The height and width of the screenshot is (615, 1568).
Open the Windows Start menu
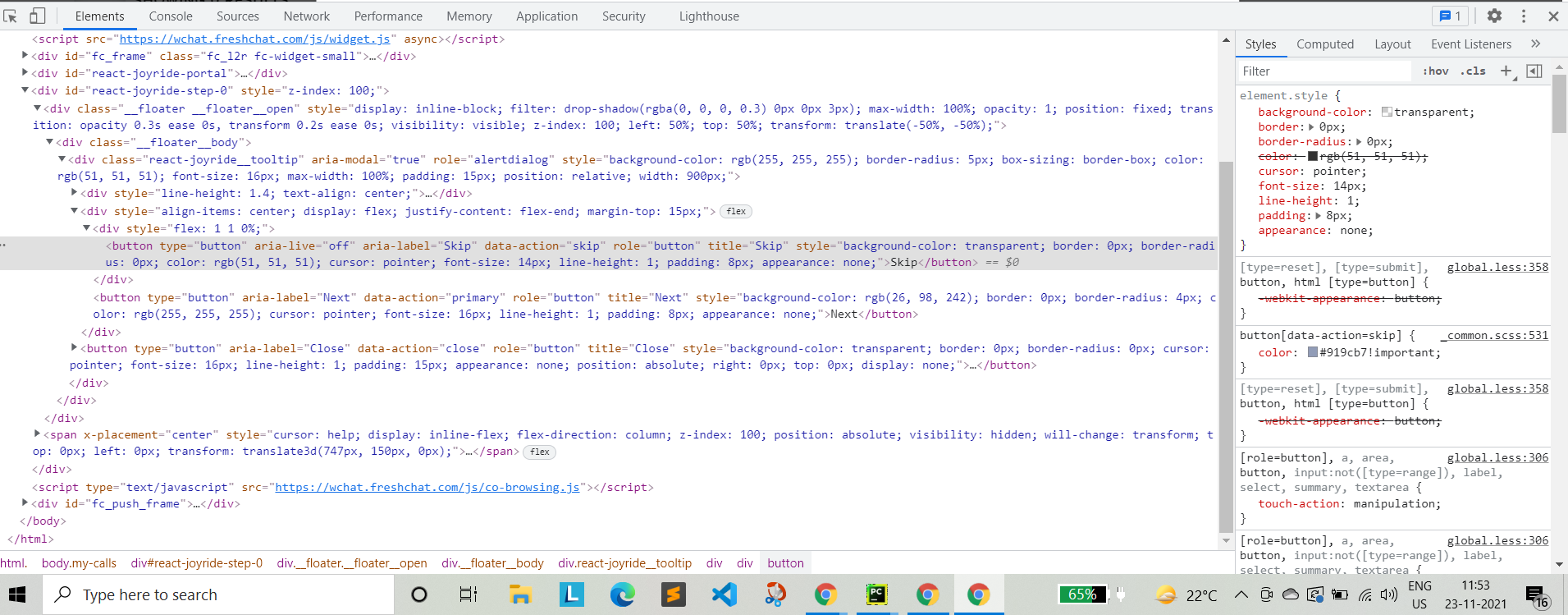click(17, 594)
